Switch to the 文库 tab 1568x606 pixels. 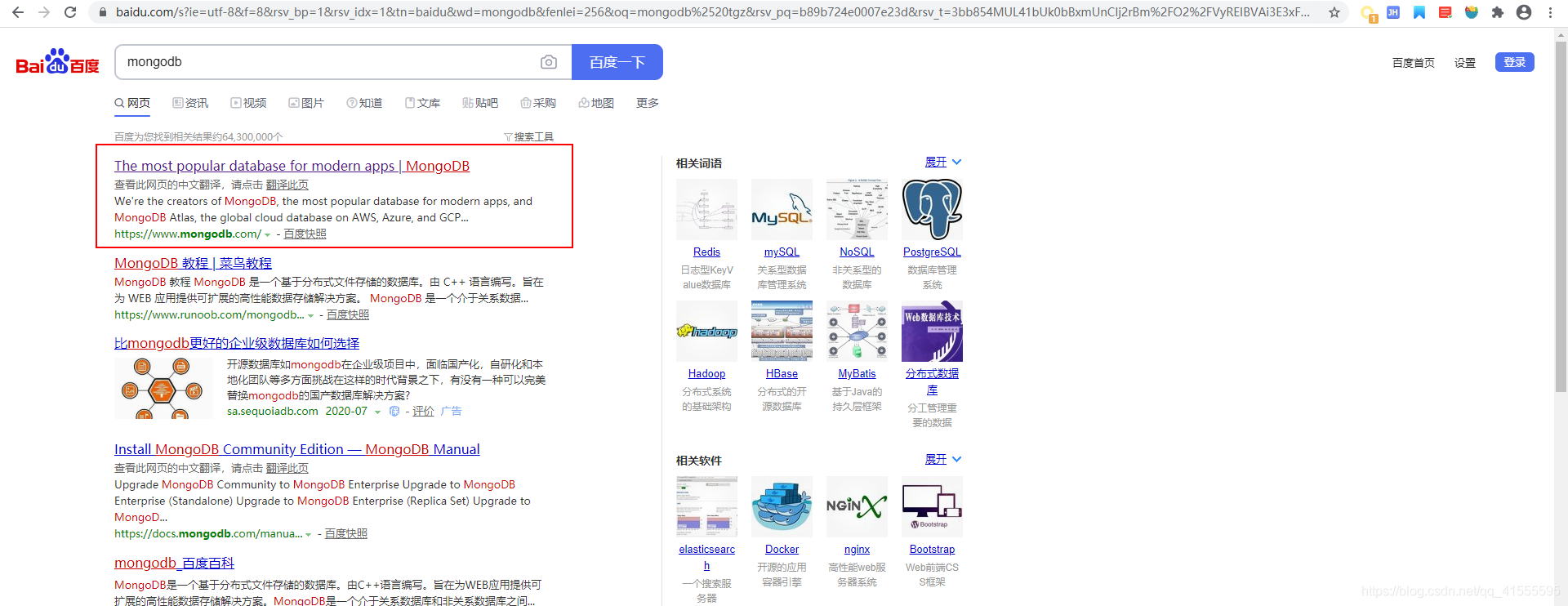click(422, 103)
